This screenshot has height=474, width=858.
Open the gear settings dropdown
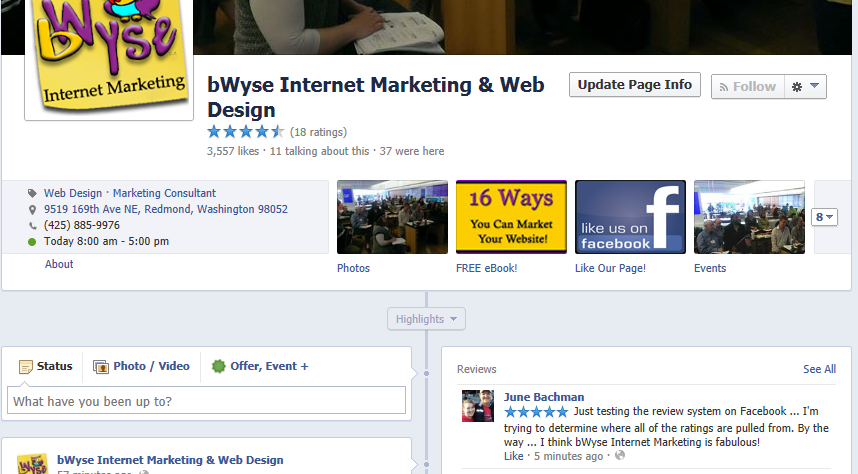pos(805,86)
